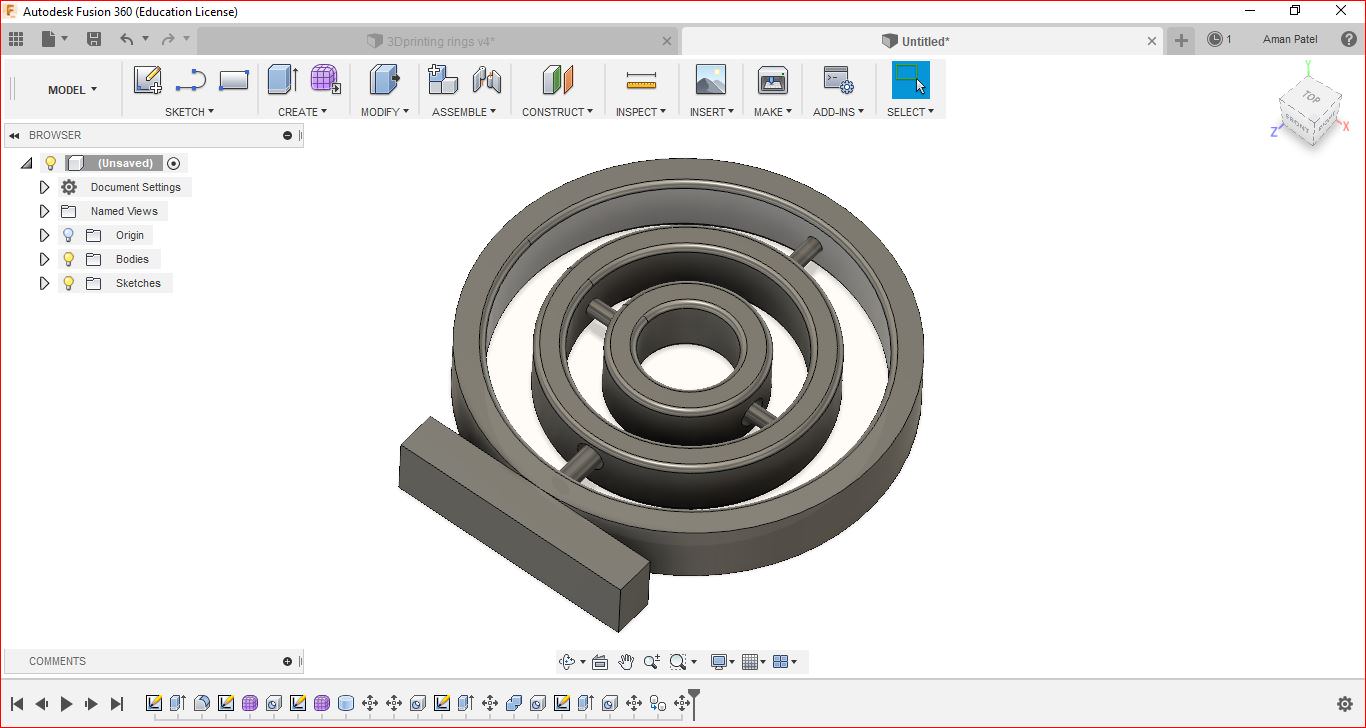1366x728 pixels.
Task: Toggle the Origin folder lightbulb
Action: click(x=69, y=235)
